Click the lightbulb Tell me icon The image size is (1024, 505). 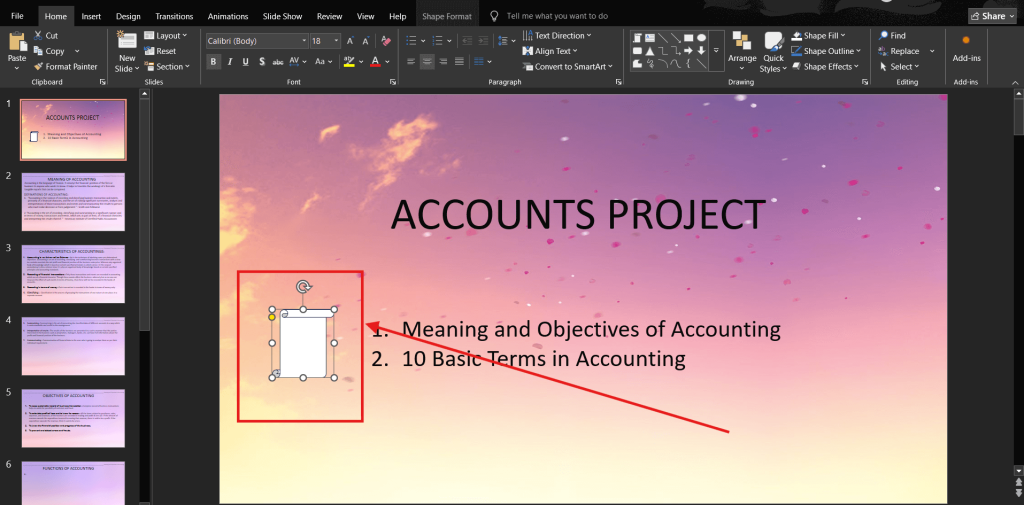pyautogui.click(x=495, y=16)
